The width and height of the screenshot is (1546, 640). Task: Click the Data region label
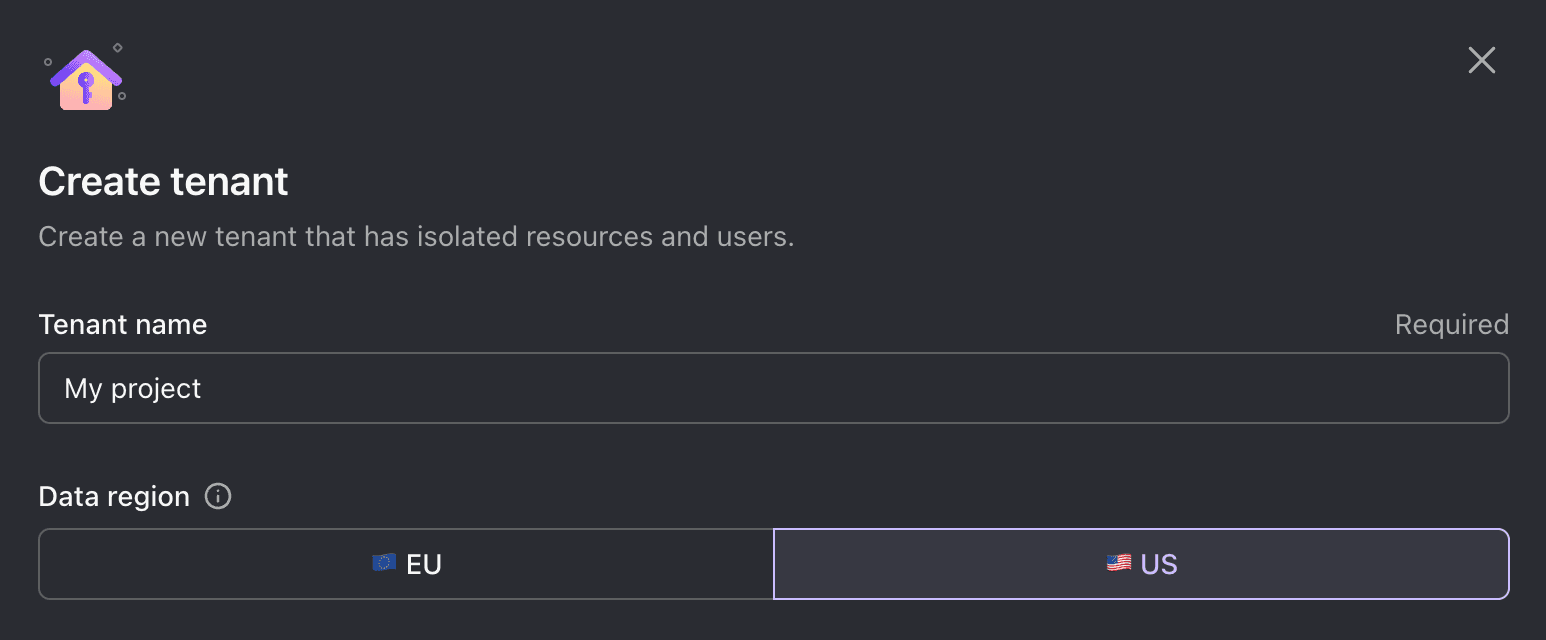(x=114, y=497)
